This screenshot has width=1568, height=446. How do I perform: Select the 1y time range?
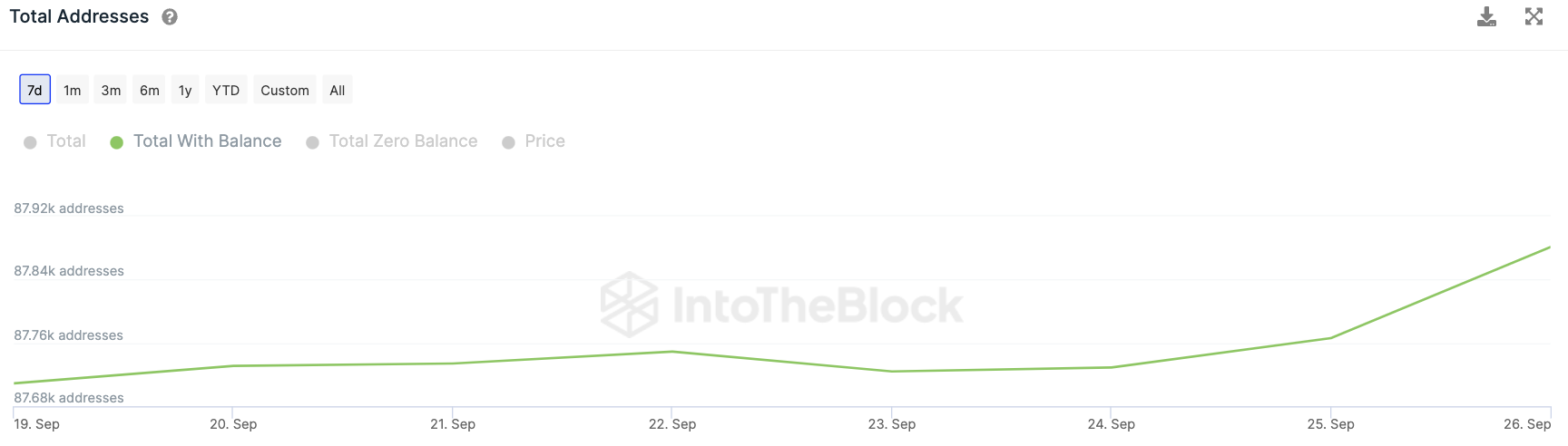click(x=185, y=90)
